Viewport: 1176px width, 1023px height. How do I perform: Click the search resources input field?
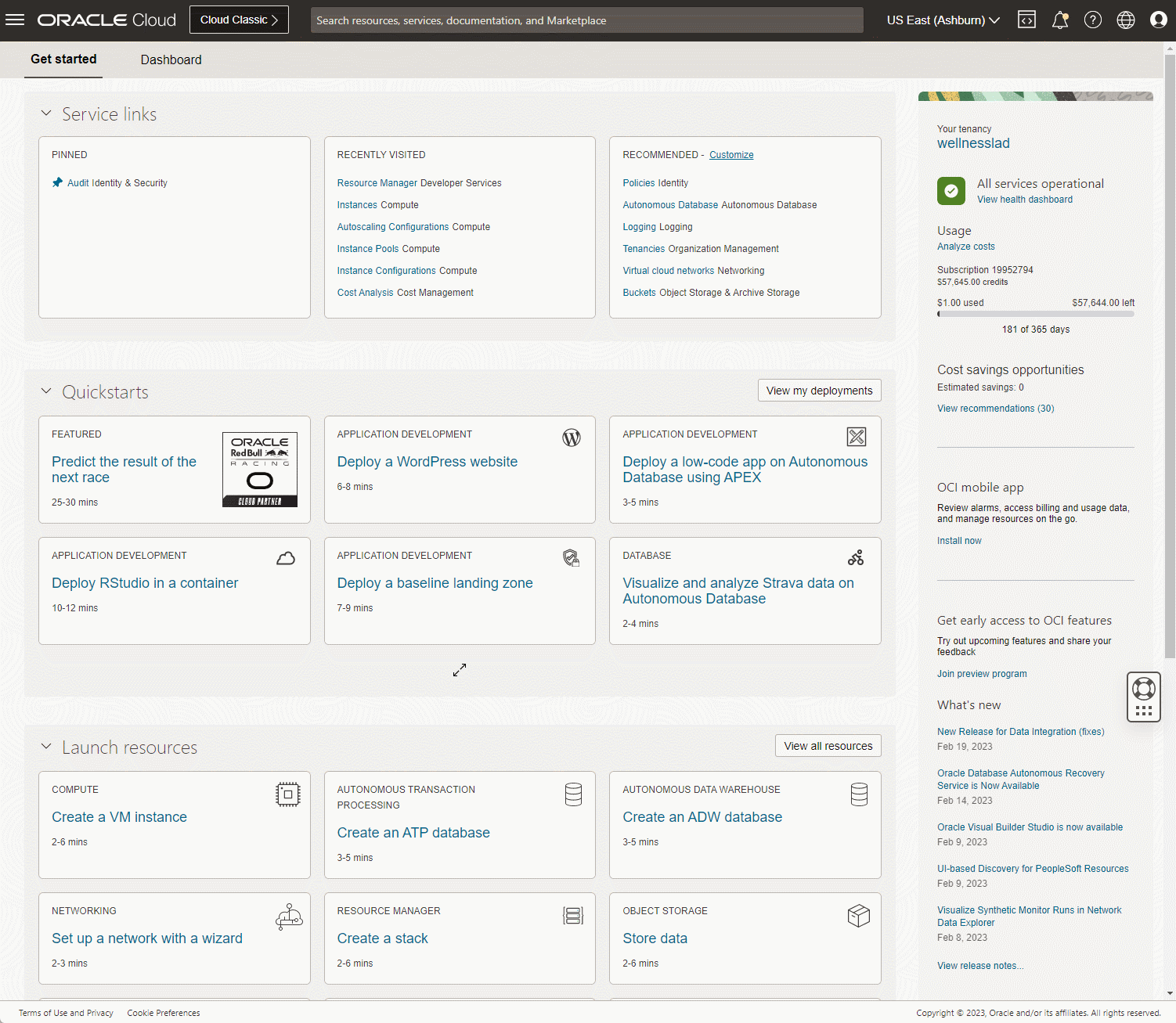[586, 20]
